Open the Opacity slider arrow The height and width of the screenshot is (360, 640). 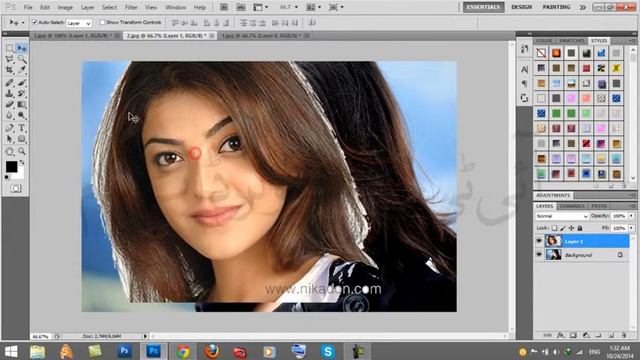click(x=632, y=216)
